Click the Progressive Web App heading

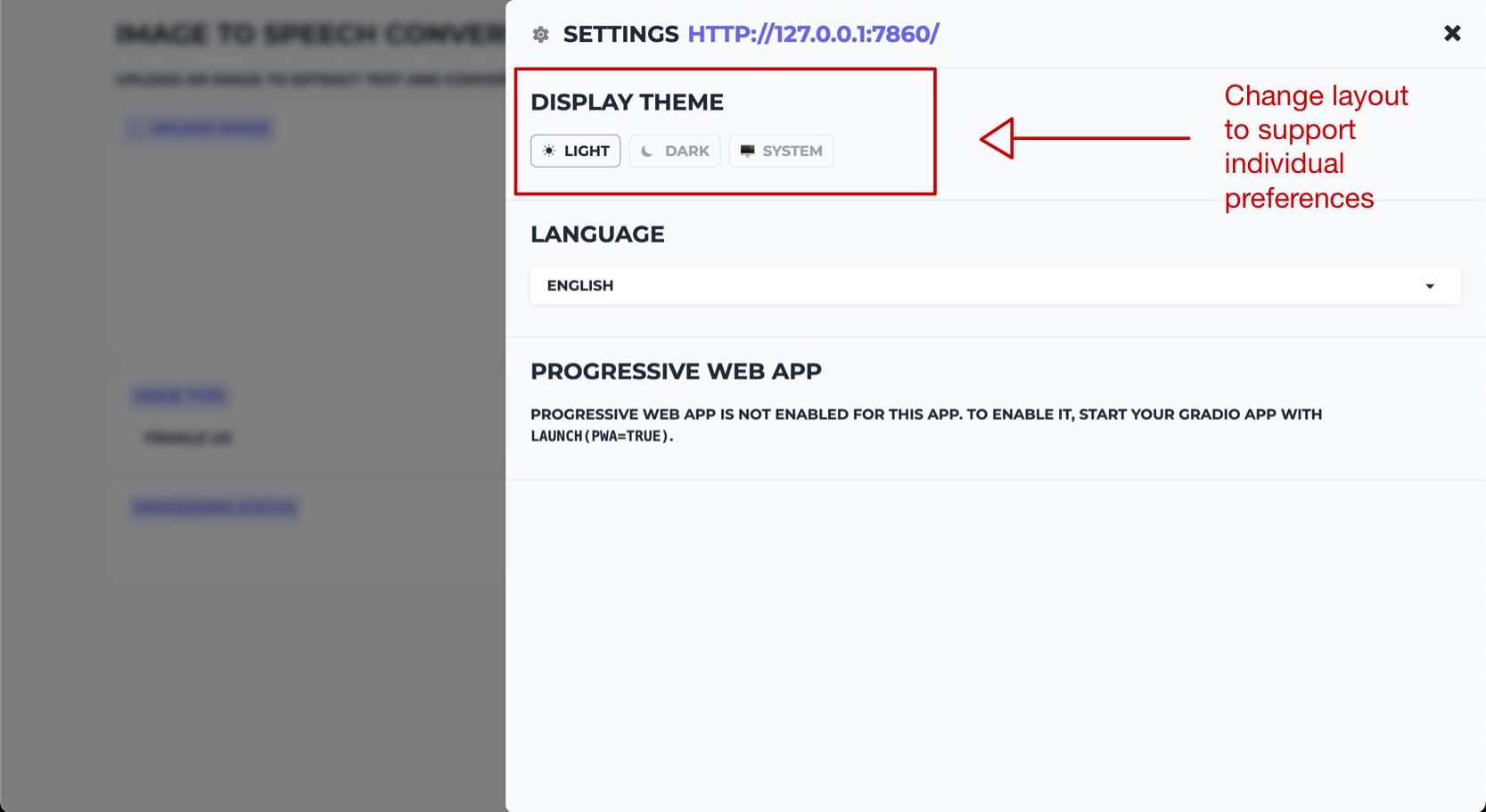pos(676,372)
